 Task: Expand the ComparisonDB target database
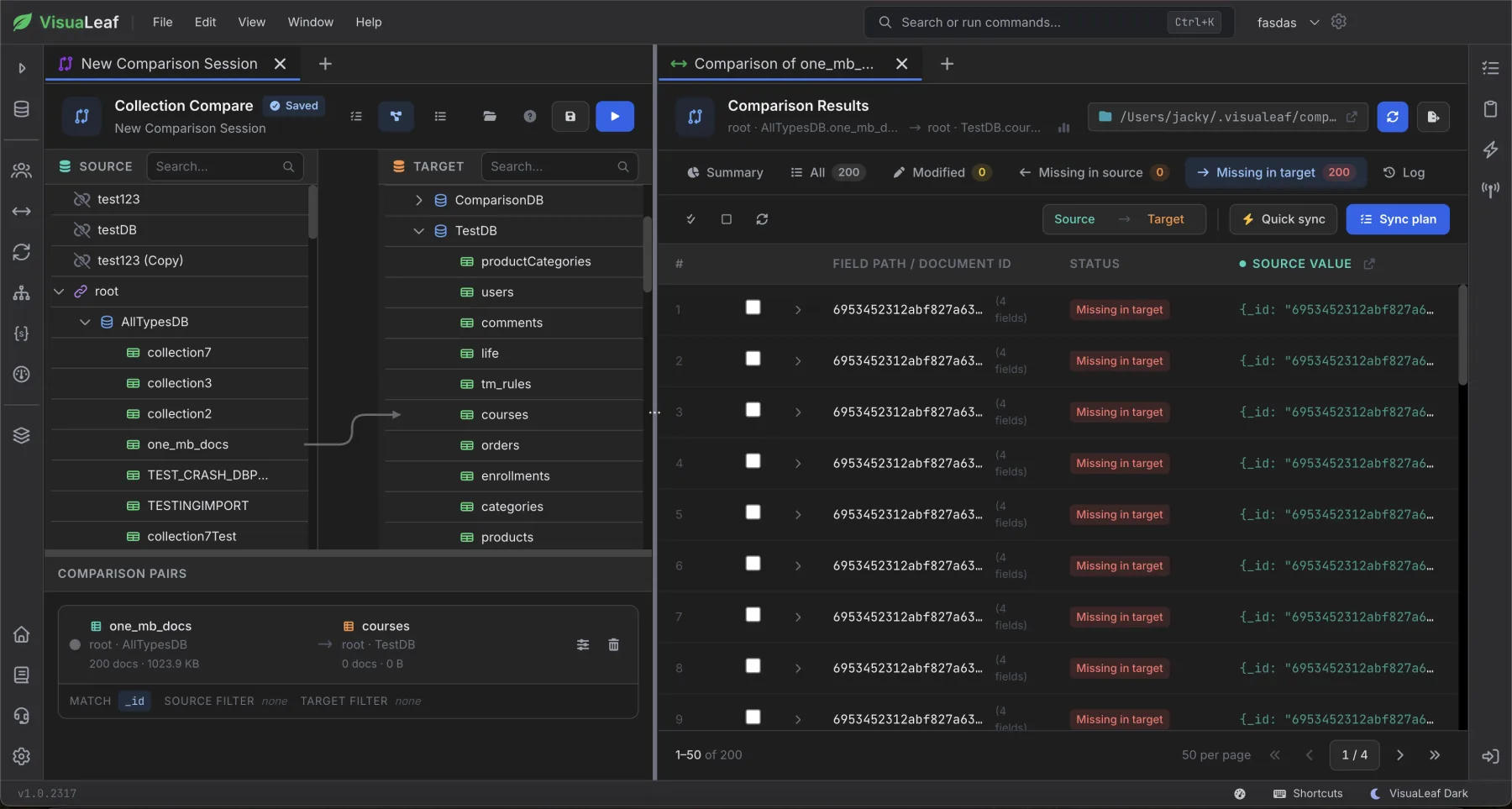pos(418,200)
